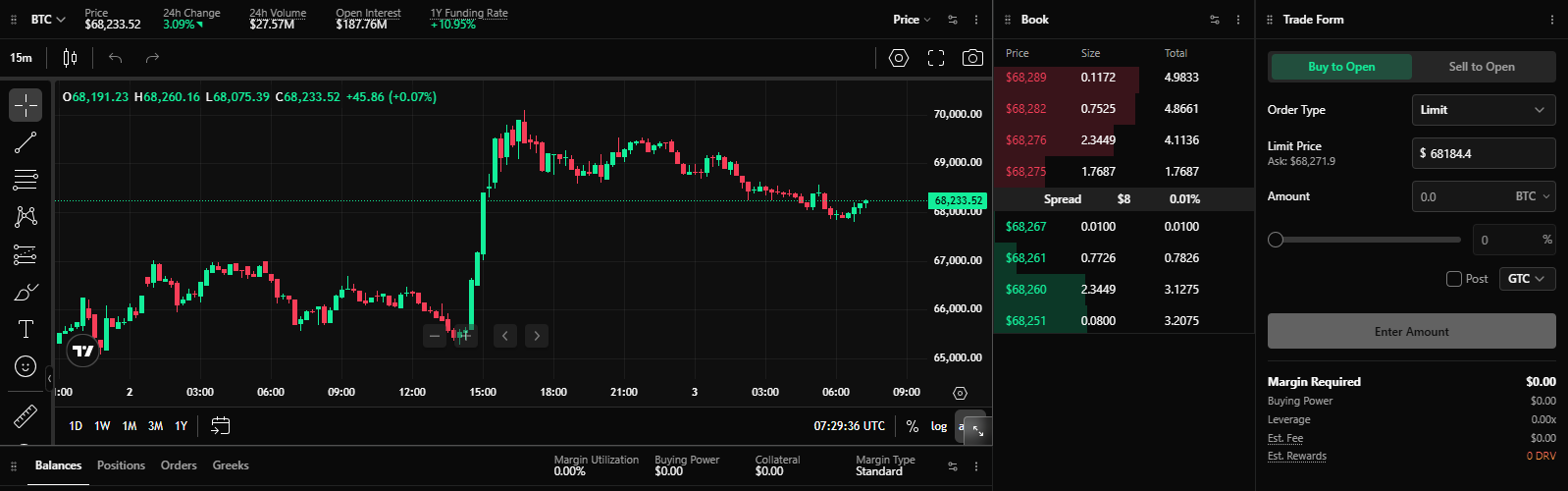Image resolution: width=1568 pixels, height=491 pixels.
Task: Open the BTC market selector
Action: (x=48, y=20)
